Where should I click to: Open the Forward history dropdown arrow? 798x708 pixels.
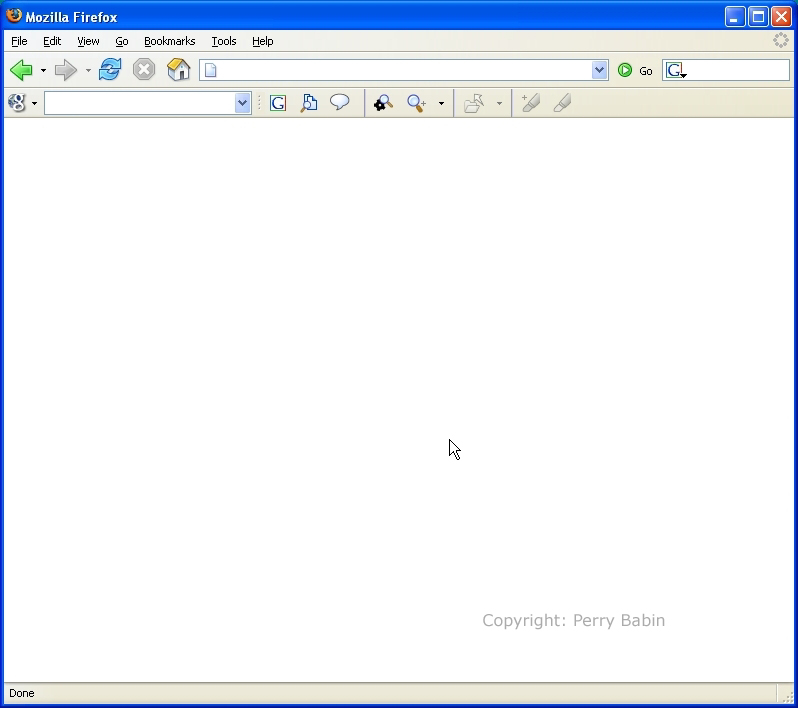[88, 70]
